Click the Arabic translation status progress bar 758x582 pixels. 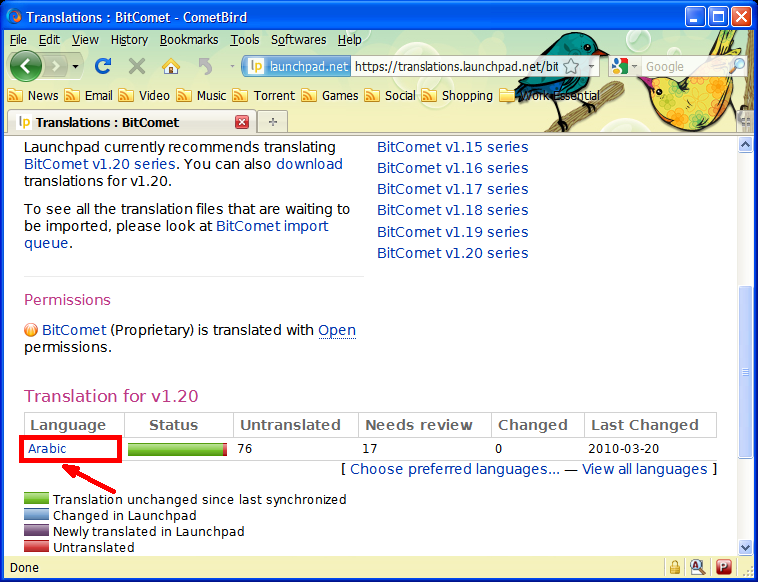[x=178, y=449]
